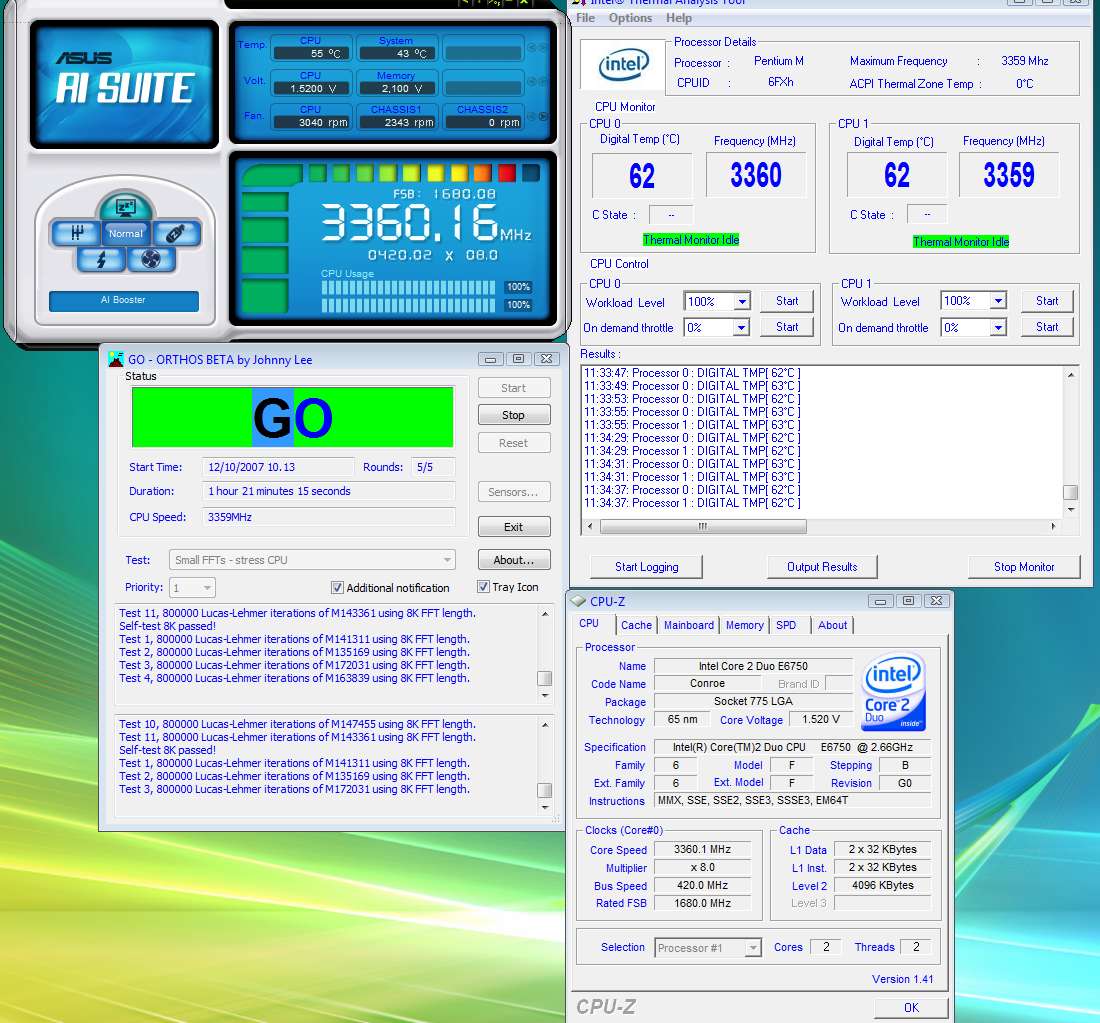Click the green GO status banner

293,417
